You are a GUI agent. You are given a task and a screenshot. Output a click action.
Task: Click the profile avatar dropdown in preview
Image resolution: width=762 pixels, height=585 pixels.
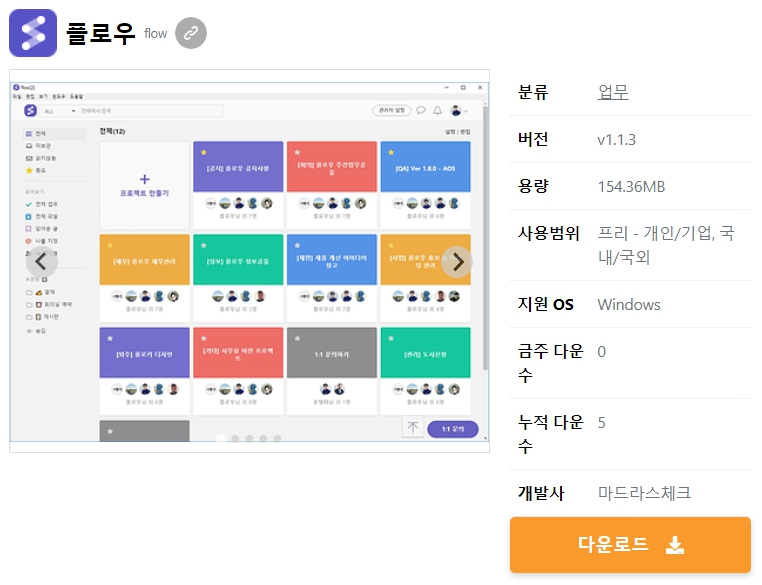(x=459, y=111)
